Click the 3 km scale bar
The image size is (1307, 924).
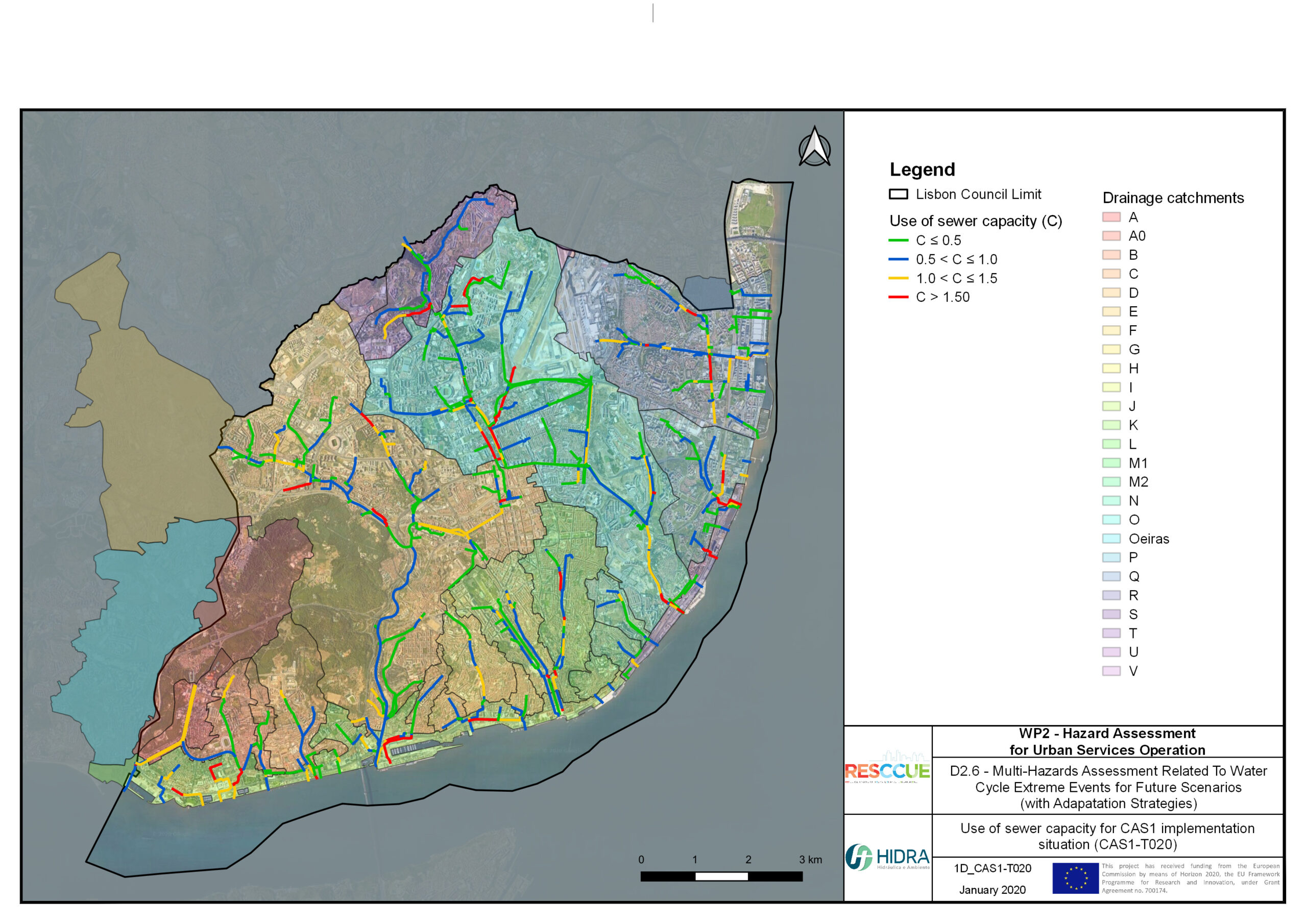click(x=721, y=876)
